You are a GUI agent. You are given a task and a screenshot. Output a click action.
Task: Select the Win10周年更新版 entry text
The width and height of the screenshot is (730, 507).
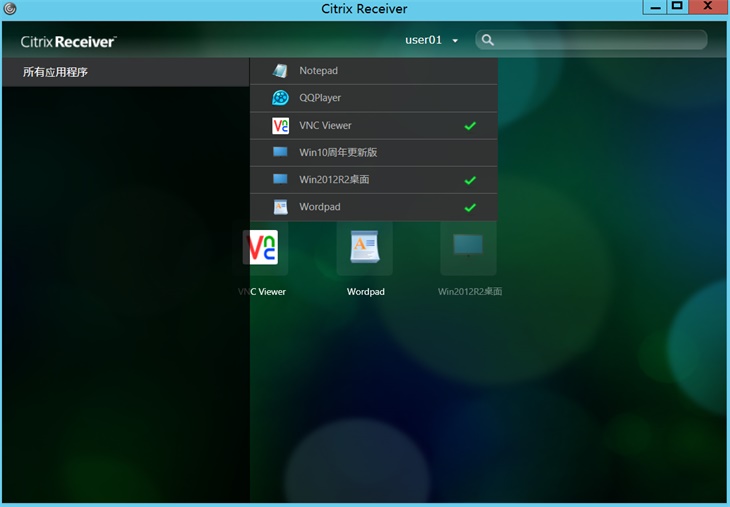[338, 152]
